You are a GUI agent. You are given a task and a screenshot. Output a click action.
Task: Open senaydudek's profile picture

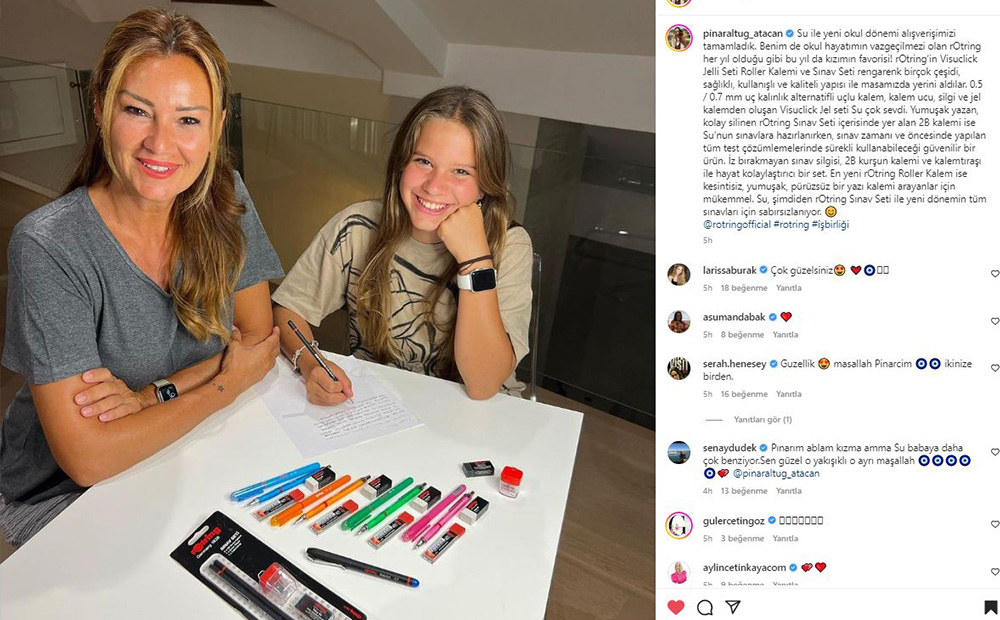click(x=679, y=452)
